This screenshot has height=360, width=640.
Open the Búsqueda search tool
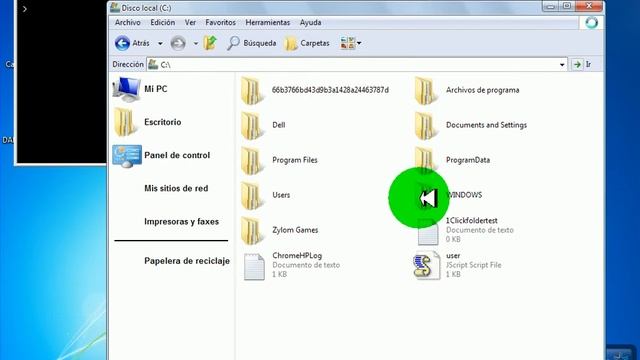point(251,43)
